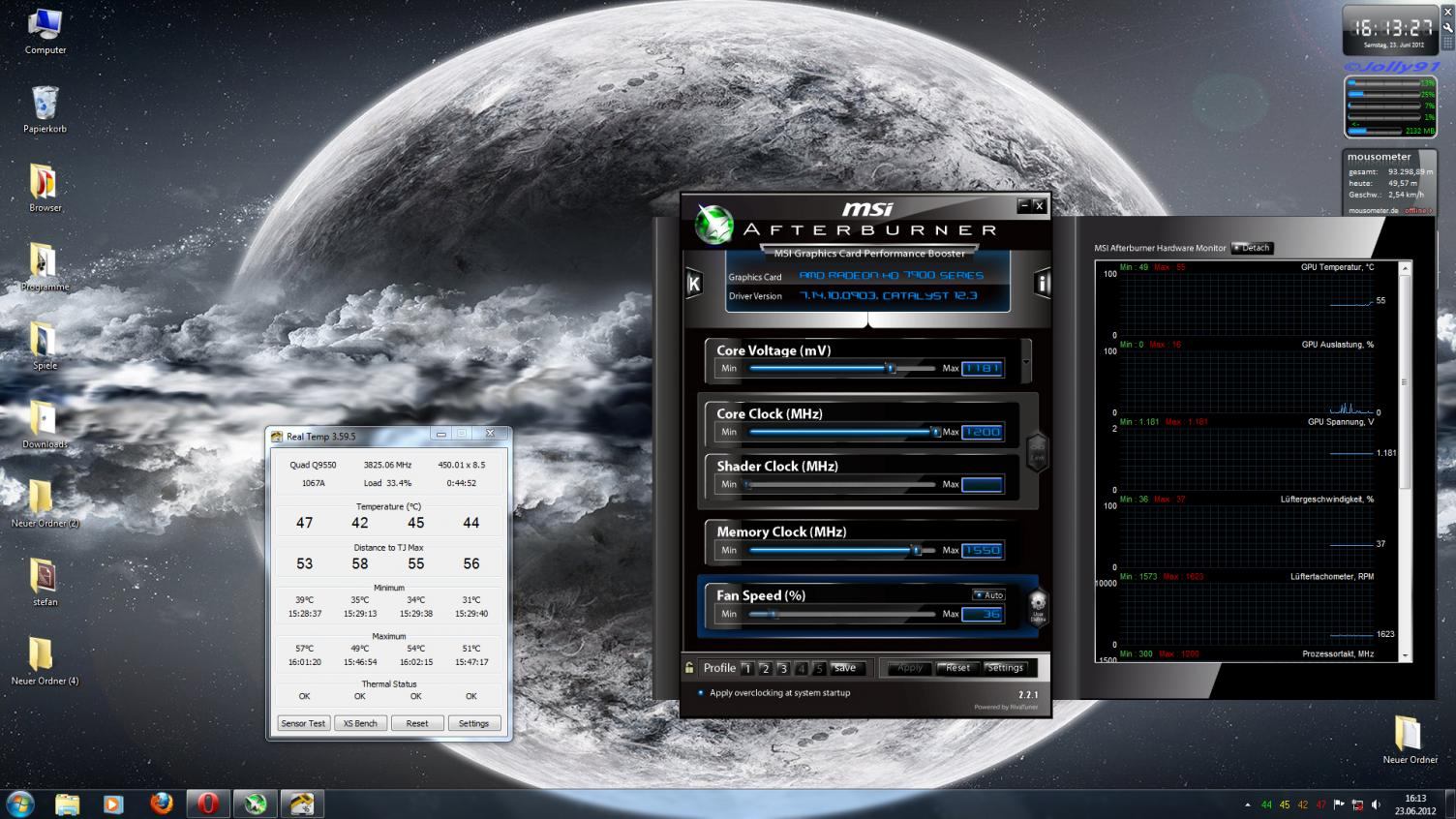Open the fan User Define gear icon

point(1038,606)
